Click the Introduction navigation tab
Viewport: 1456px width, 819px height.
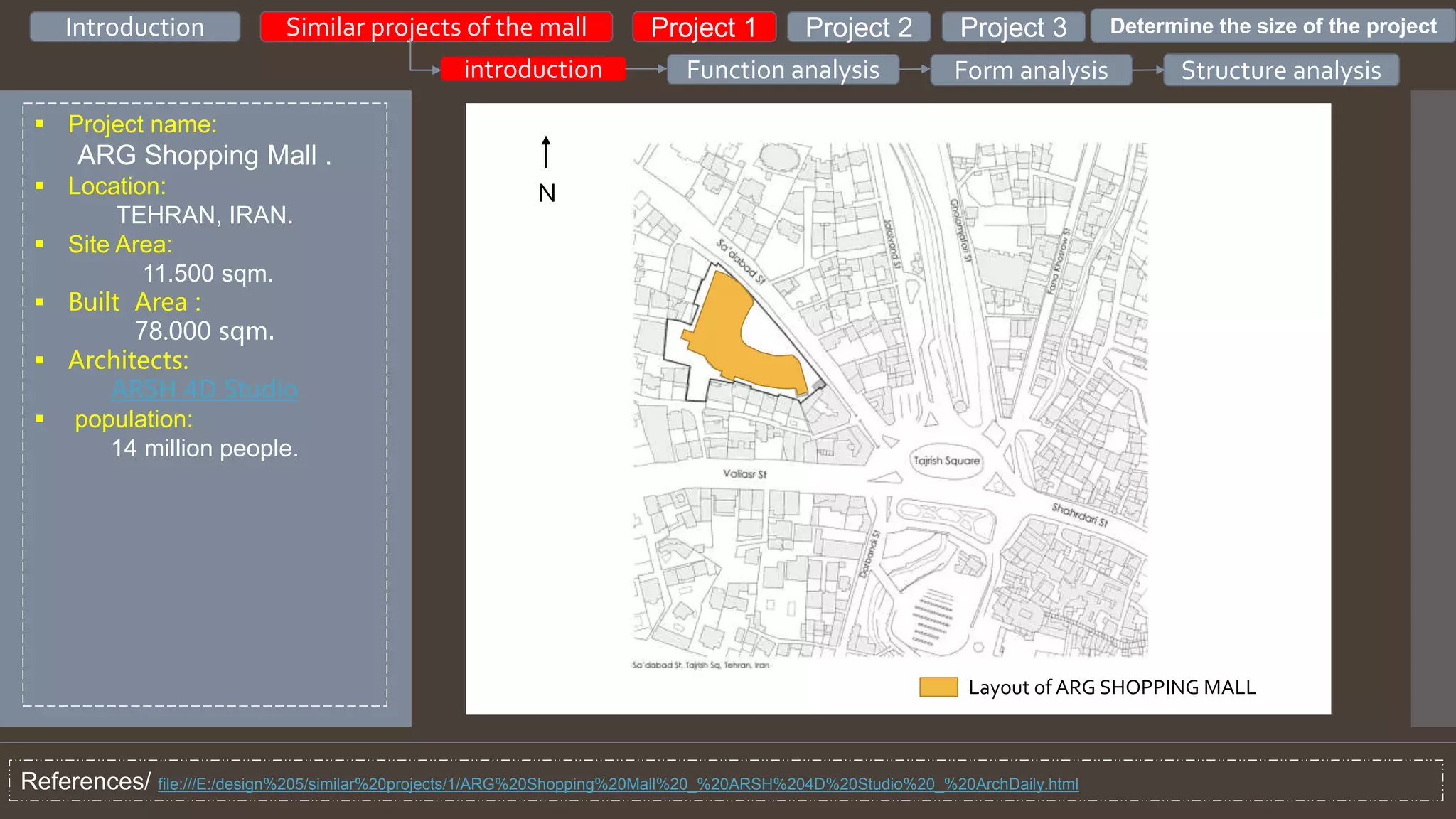[135, 27]
